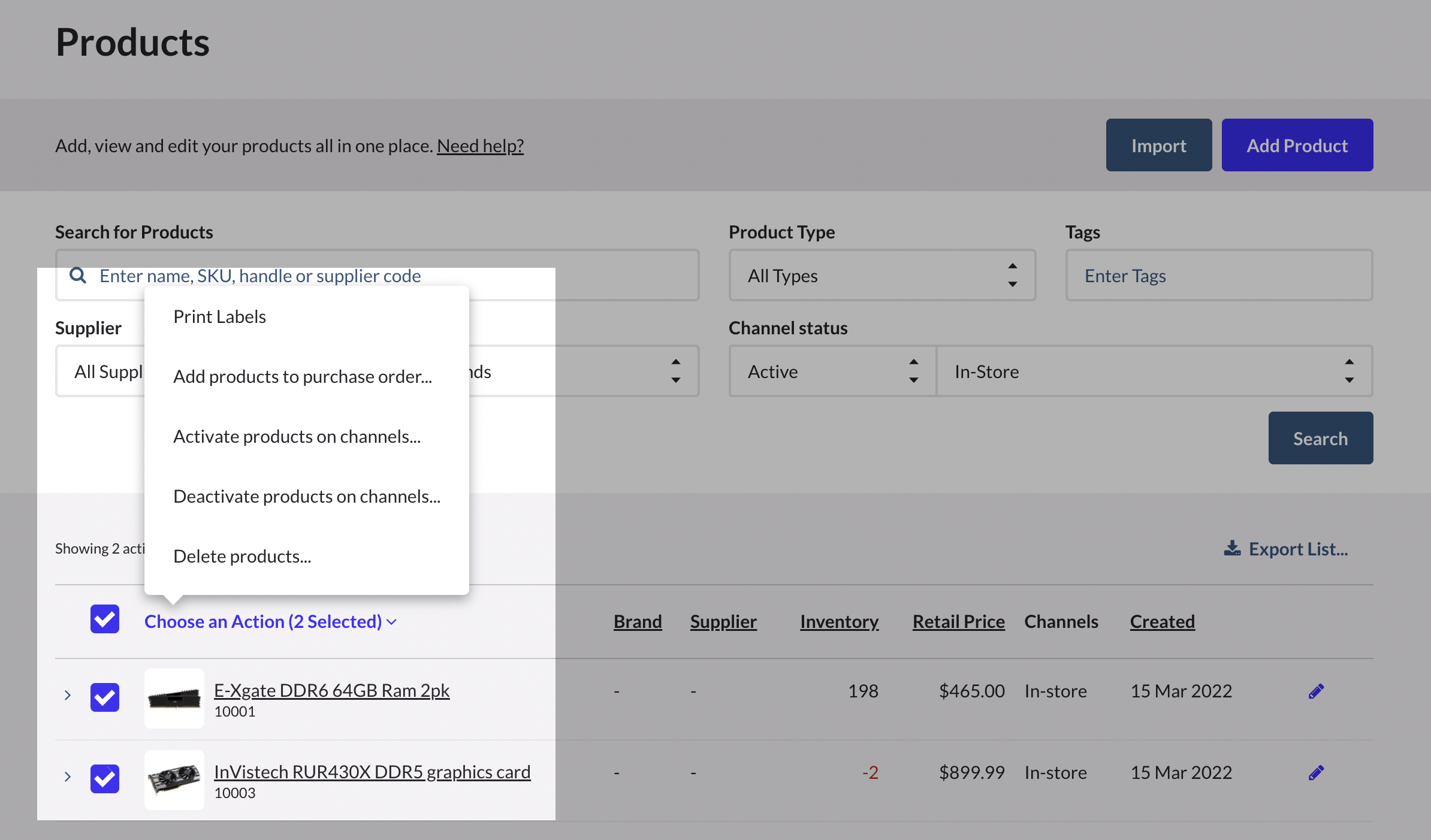Click the Add Product button
The image size is (1431, 840).
tap(1297, 145)
